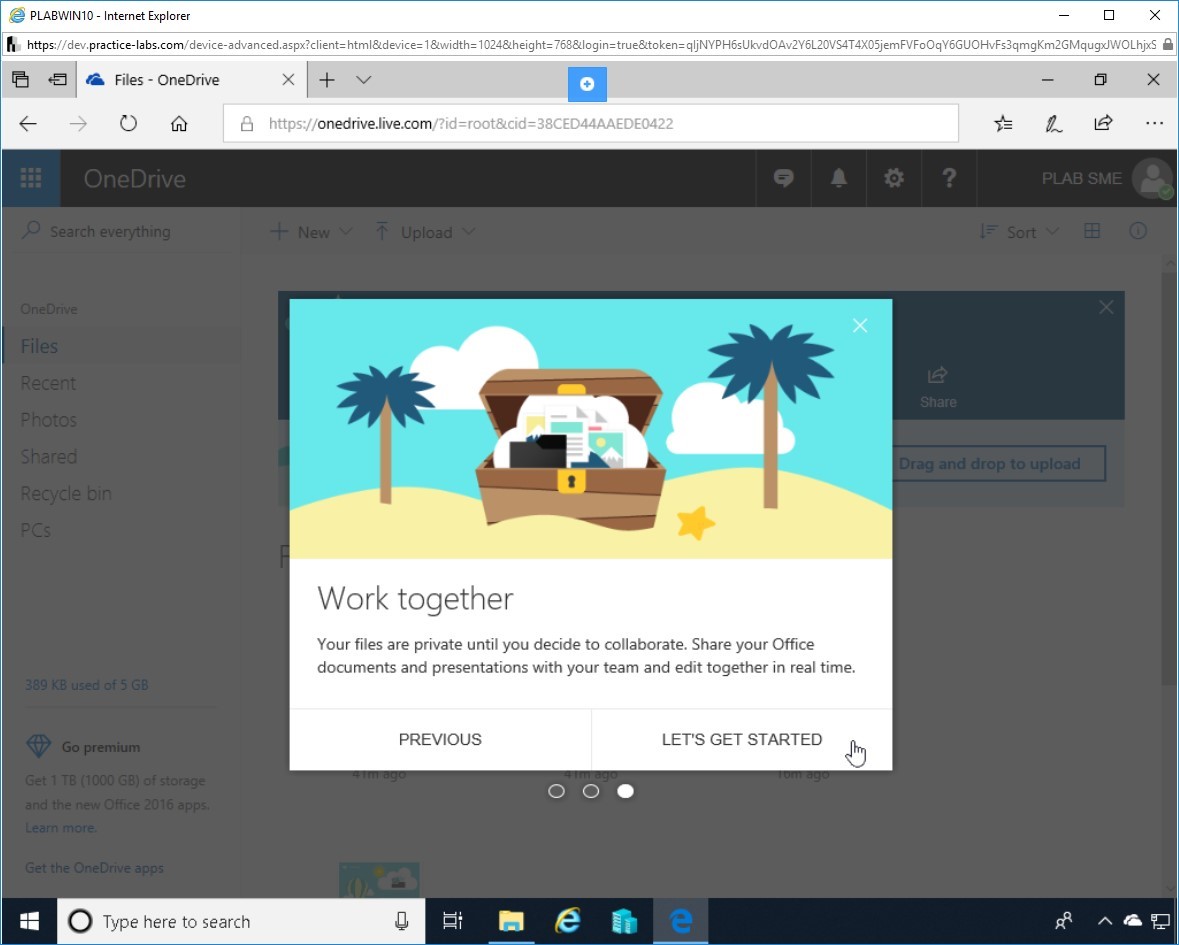Image resolution: width=1179 pixels, height=945 pixels.
Task: Open the Edge favorites hub
Action: (x=1003, y=124)
